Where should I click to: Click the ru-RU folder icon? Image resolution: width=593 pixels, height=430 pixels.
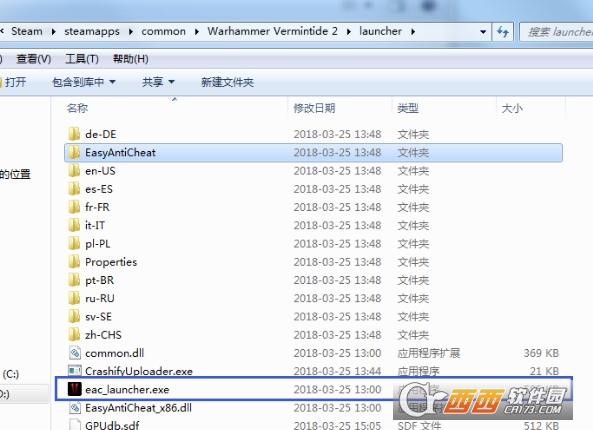pos(74,298)
